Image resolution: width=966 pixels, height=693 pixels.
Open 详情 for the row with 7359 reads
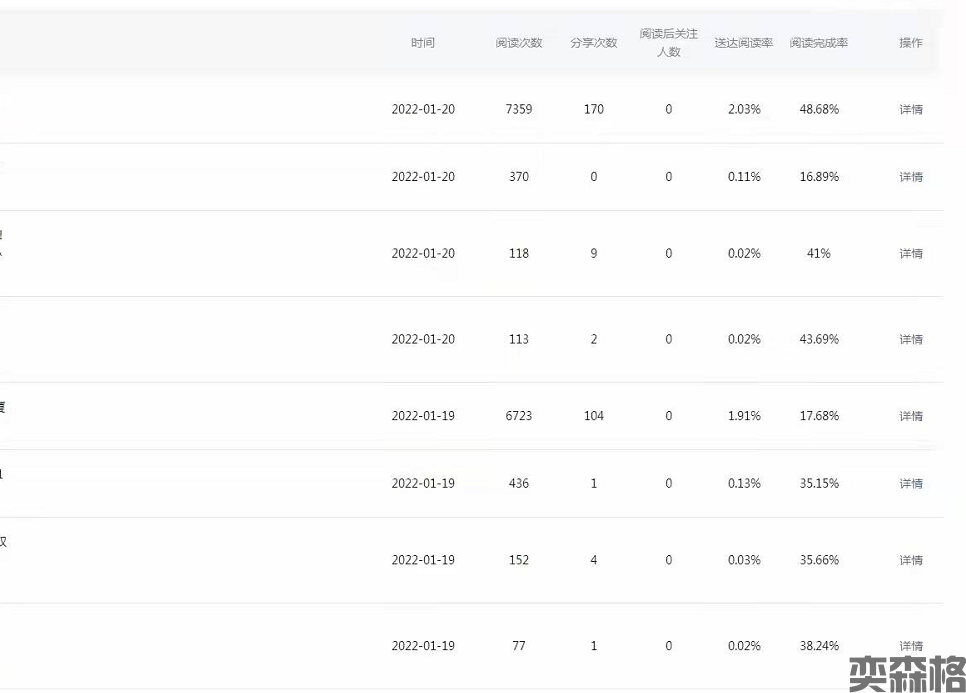910,110
